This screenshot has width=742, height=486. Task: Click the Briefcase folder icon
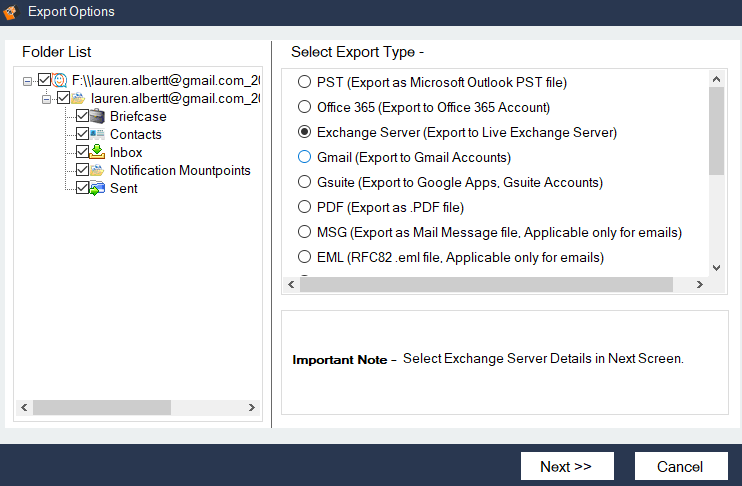pos(98,117)
